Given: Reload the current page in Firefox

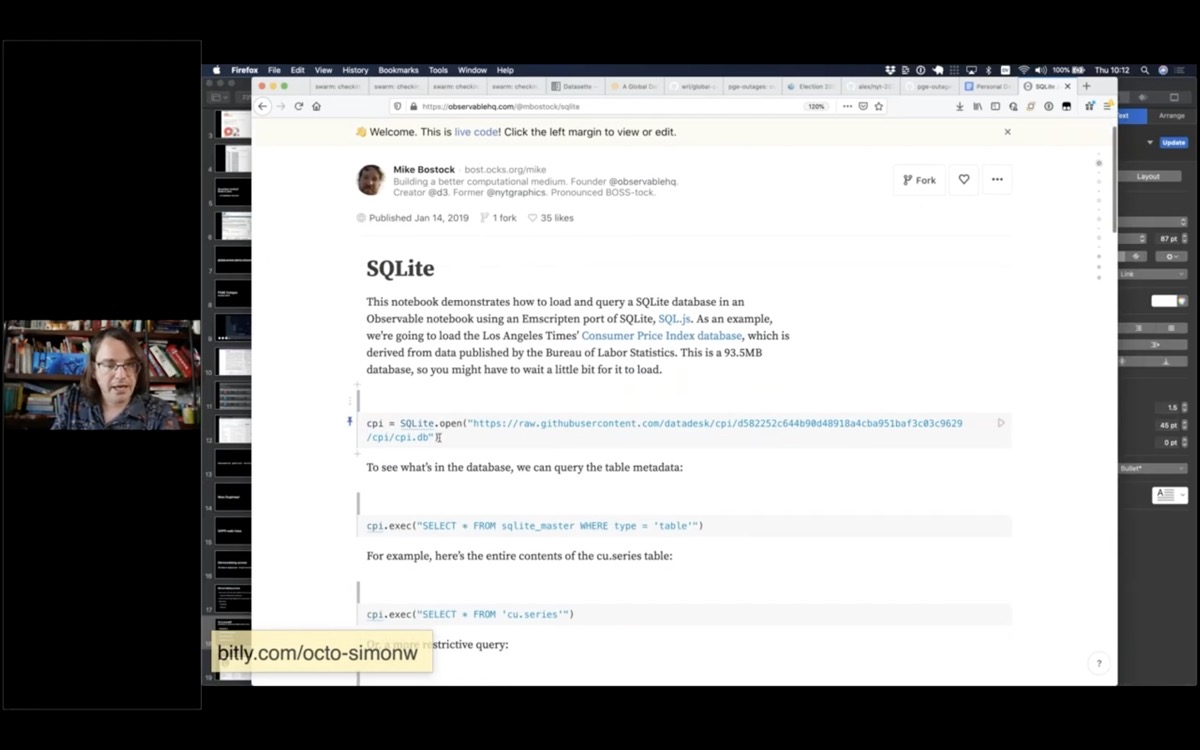Looking at the screenshot, I should coord(299,106).
